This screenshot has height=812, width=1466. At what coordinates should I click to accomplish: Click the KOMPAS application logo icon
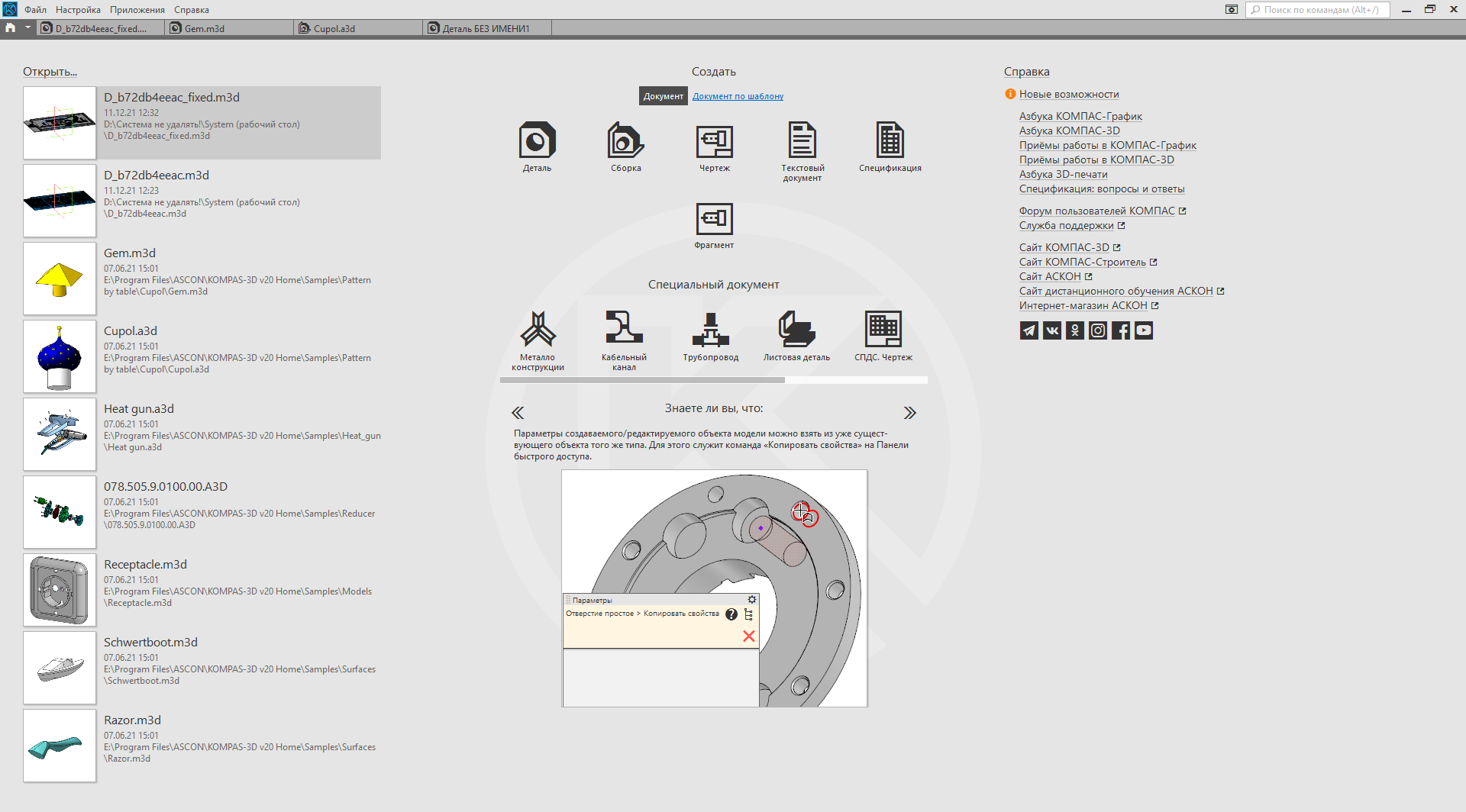click(10, 9)
